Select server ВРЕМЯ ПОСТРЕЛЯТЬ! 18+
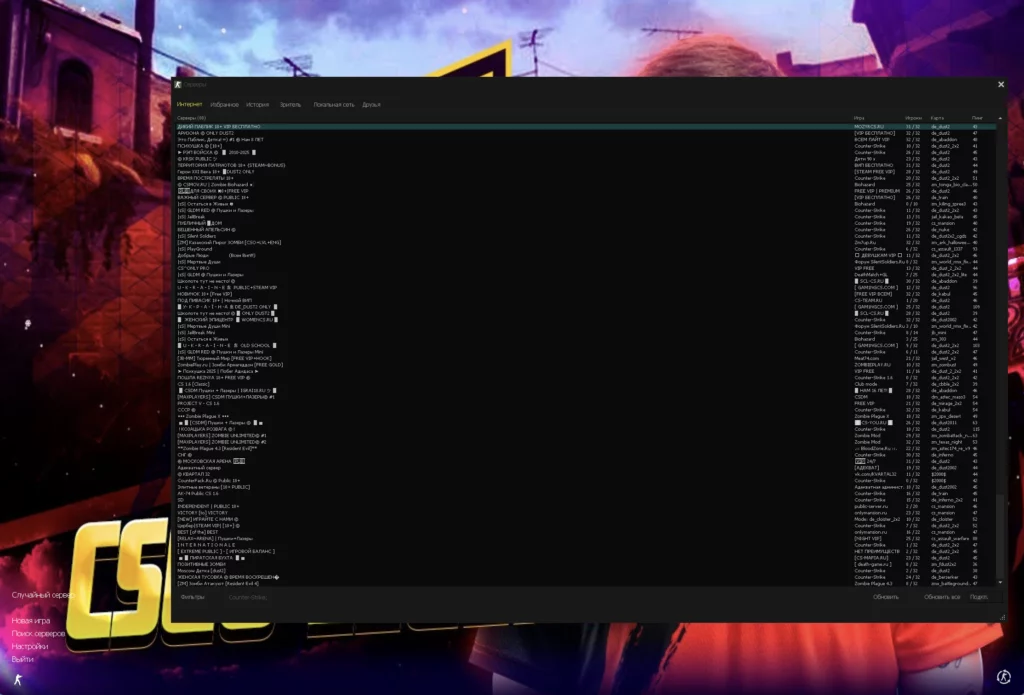 [586, 178]
